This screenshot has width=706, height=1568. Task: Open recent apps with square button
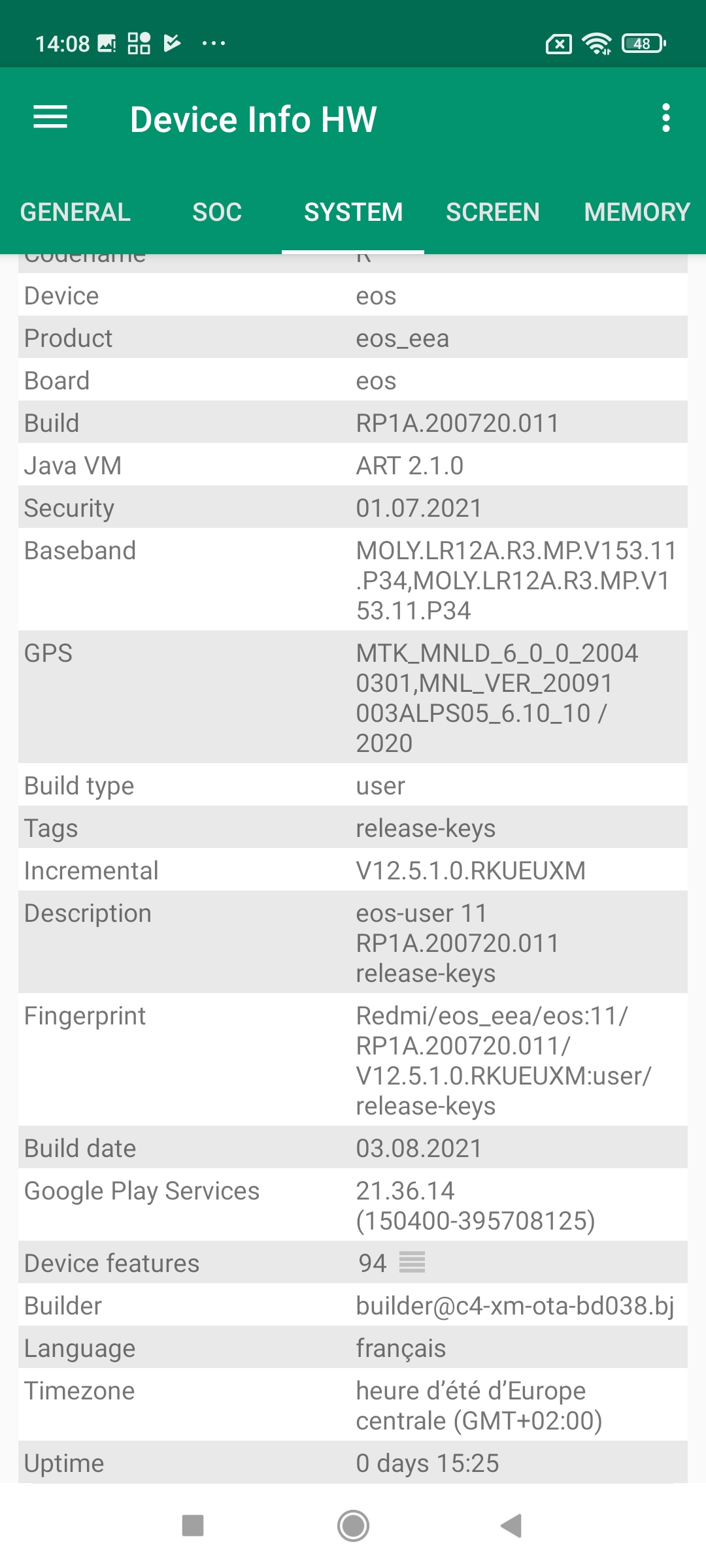pyautogui.click(x=193, y=1526)
